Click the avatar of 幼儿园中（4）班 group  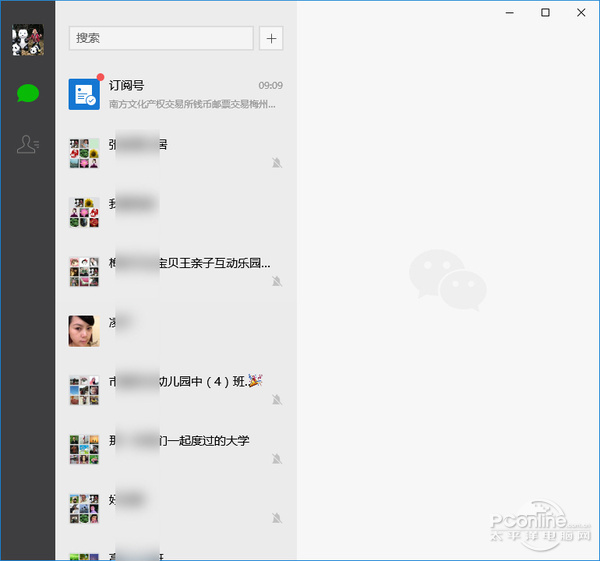(84, 390)
